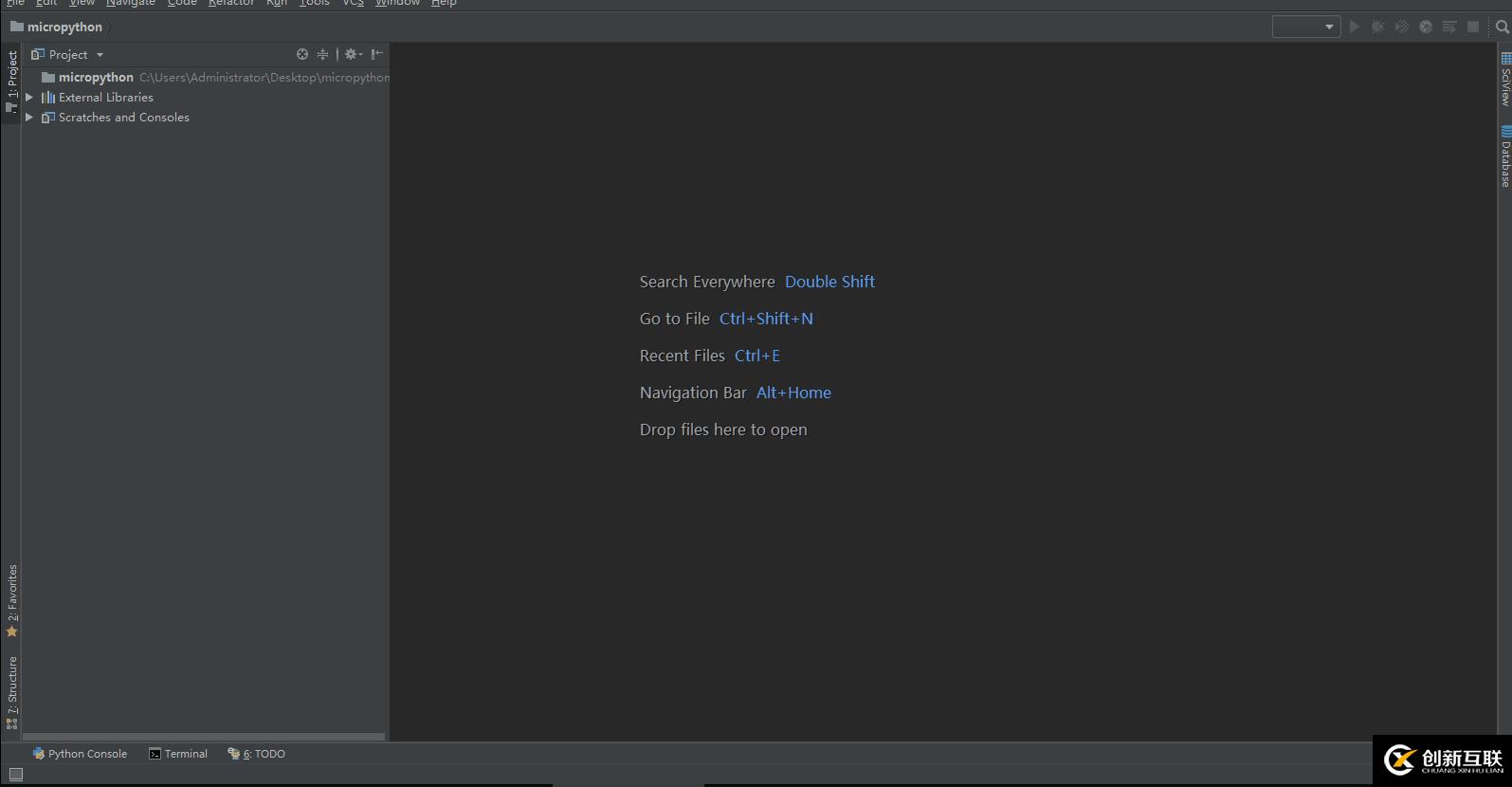Click the Run button in the toolbar
The height and width of the screenshot is (787, 1512).
pos(1355,27)
